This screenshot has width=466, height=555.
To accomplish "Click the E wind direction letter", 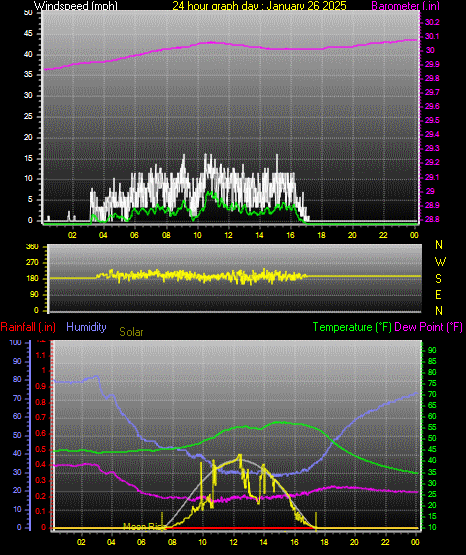I will coord(438,294).
